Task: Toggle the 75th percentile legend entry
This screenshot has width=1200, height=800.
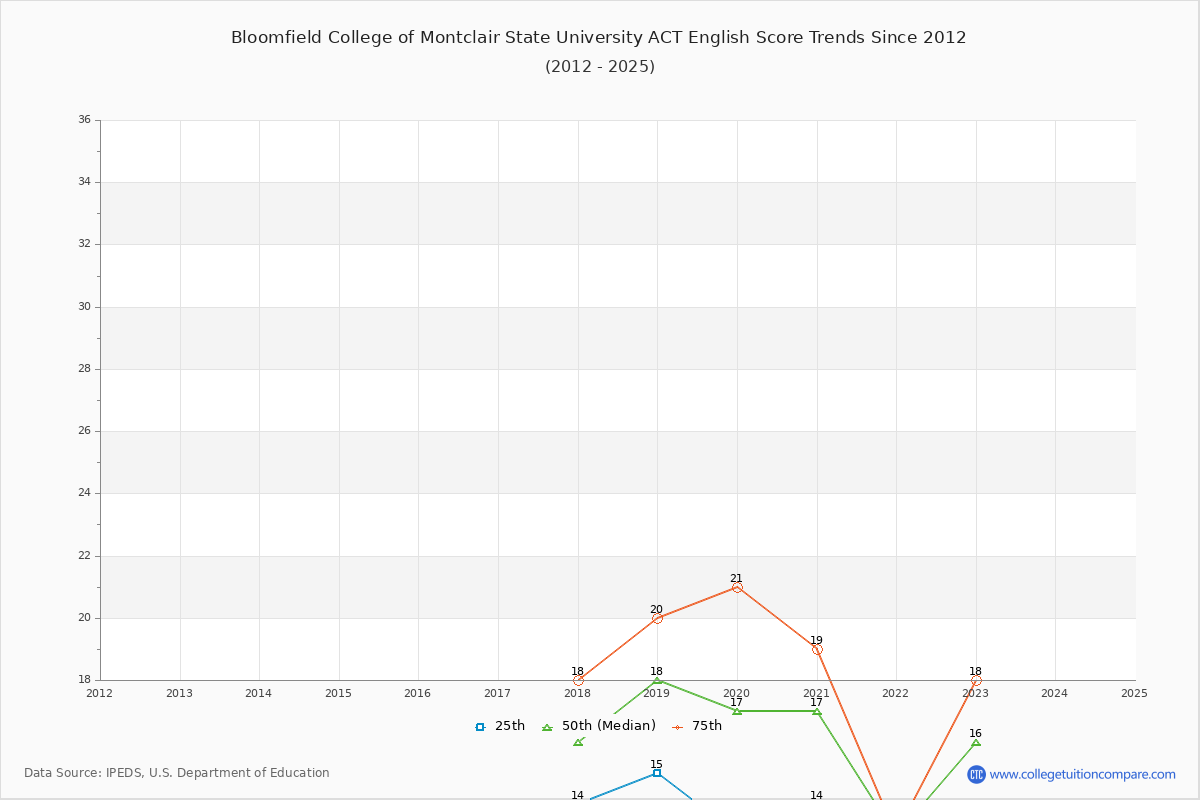Action: (697, 726)
